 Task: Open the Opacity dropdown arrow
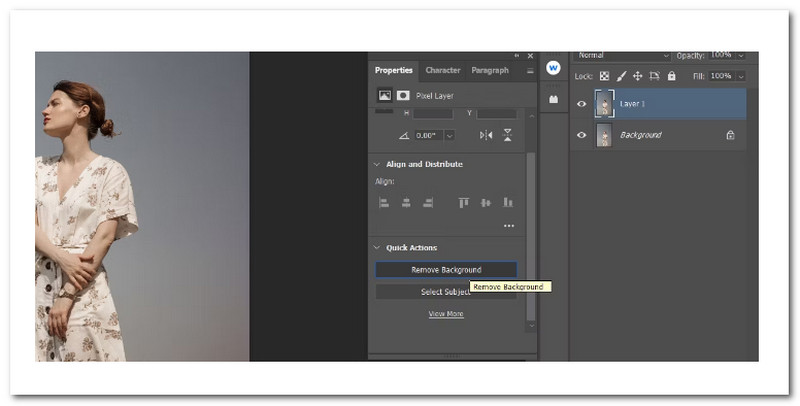click(741, 56)
